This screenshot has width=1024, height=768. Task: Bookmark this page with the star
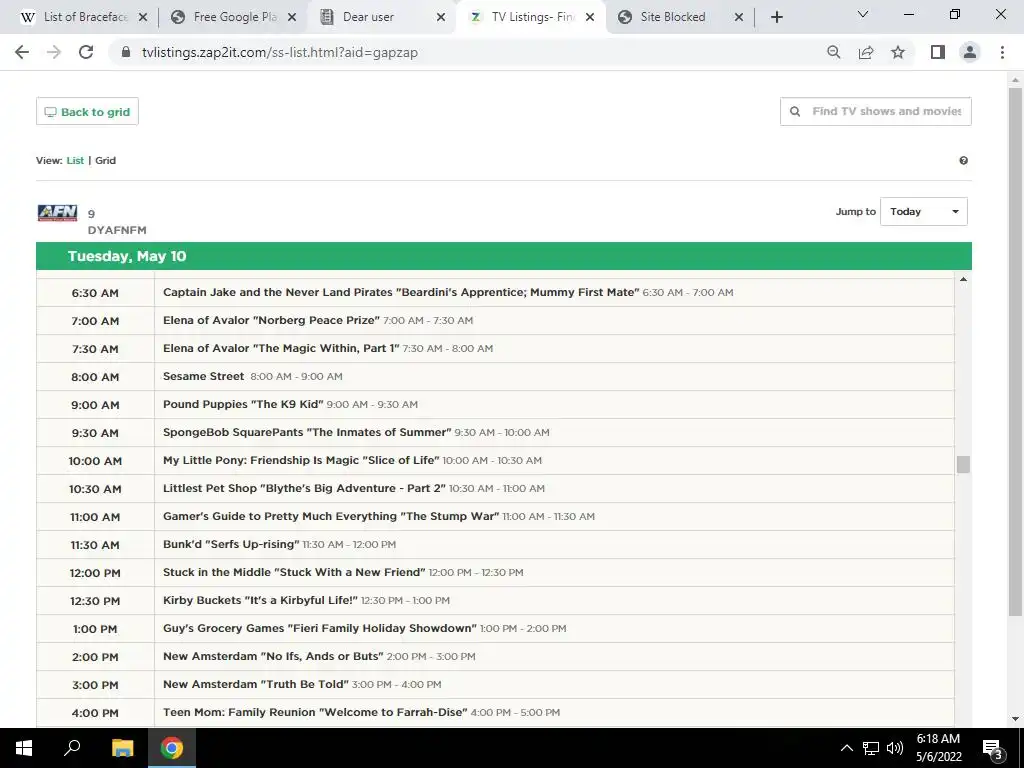(898, 52)
